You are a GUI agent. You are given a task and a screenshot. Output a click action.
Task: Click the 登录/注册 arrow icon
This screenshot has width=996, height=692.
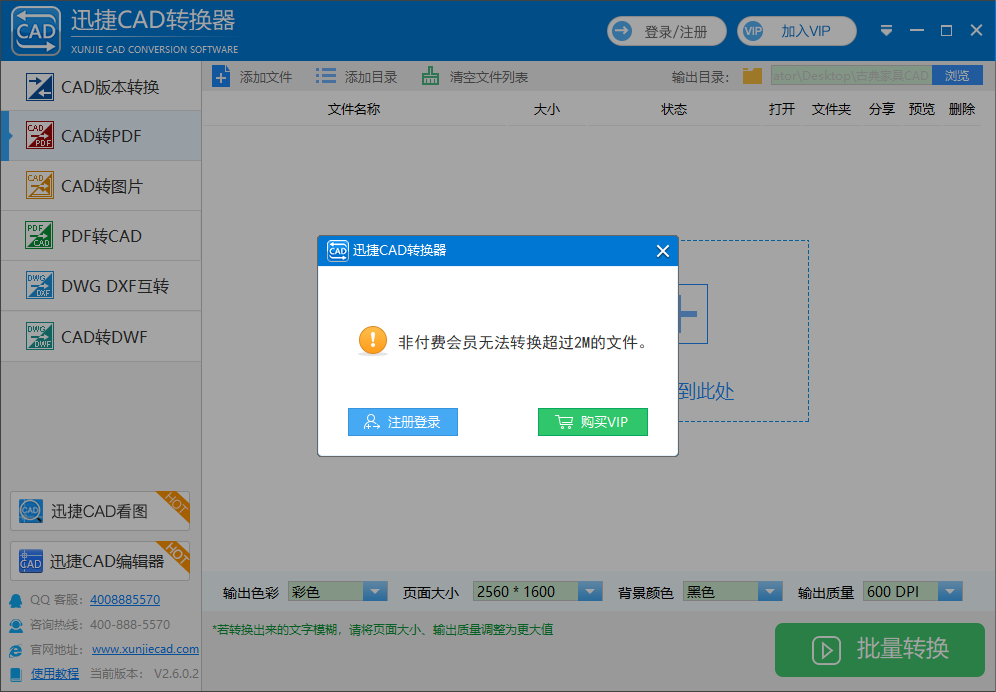622,31
